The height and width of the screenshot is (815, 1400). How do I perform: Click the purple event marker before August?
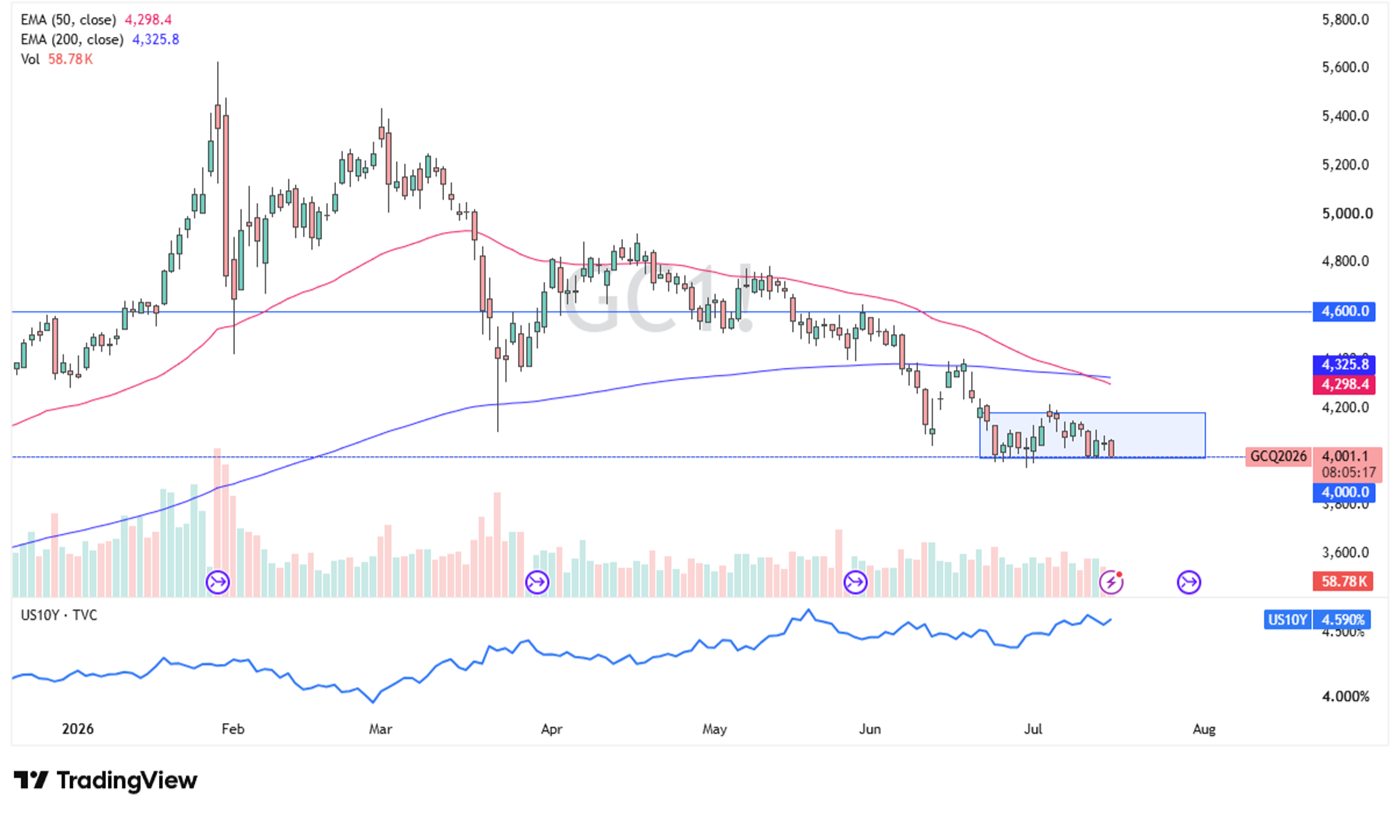(1188, 581)
